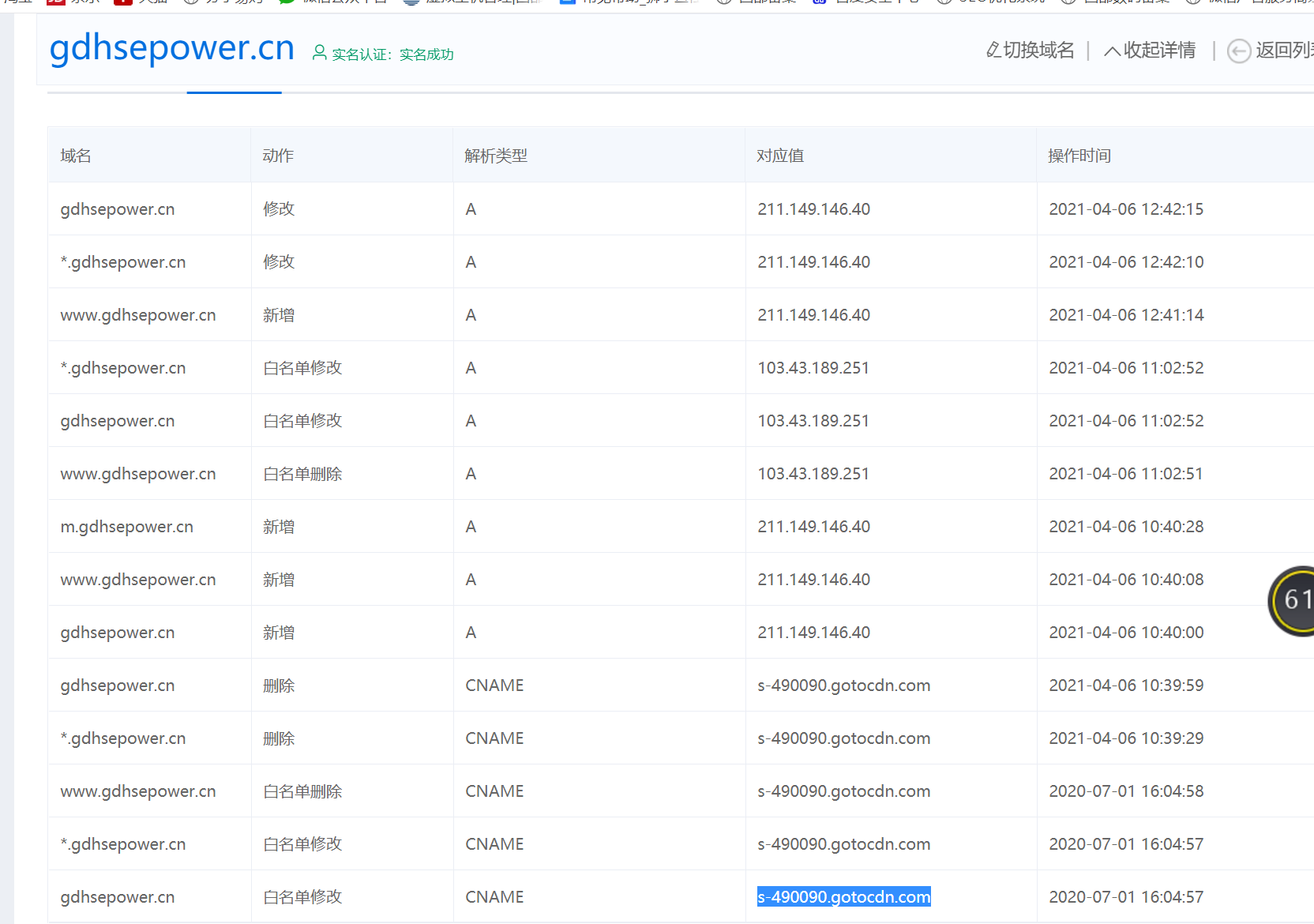Click the 百度安全平台 bookmark icon

coord(817,2)
